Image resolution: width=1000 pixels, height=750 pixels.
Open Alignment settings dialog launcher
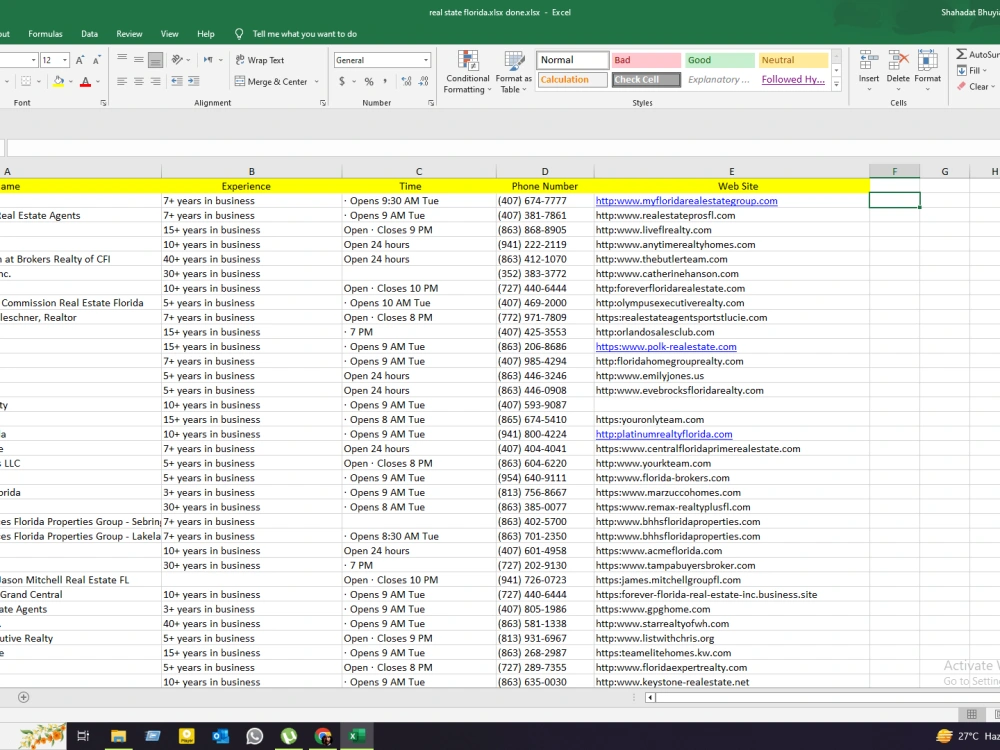tap(323, 103)
